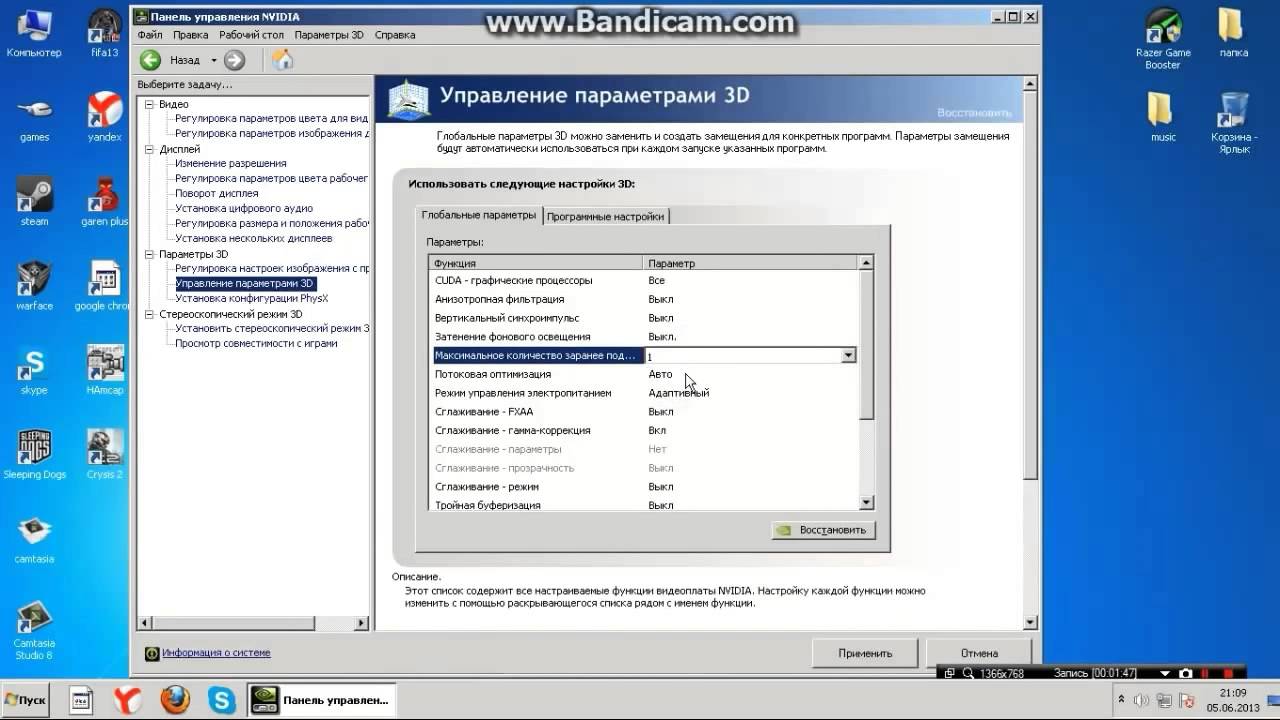This screenshot has width=1280, height=720.
Task: Launch fifa13 desktop shortcut
Action: coord(104,33)
